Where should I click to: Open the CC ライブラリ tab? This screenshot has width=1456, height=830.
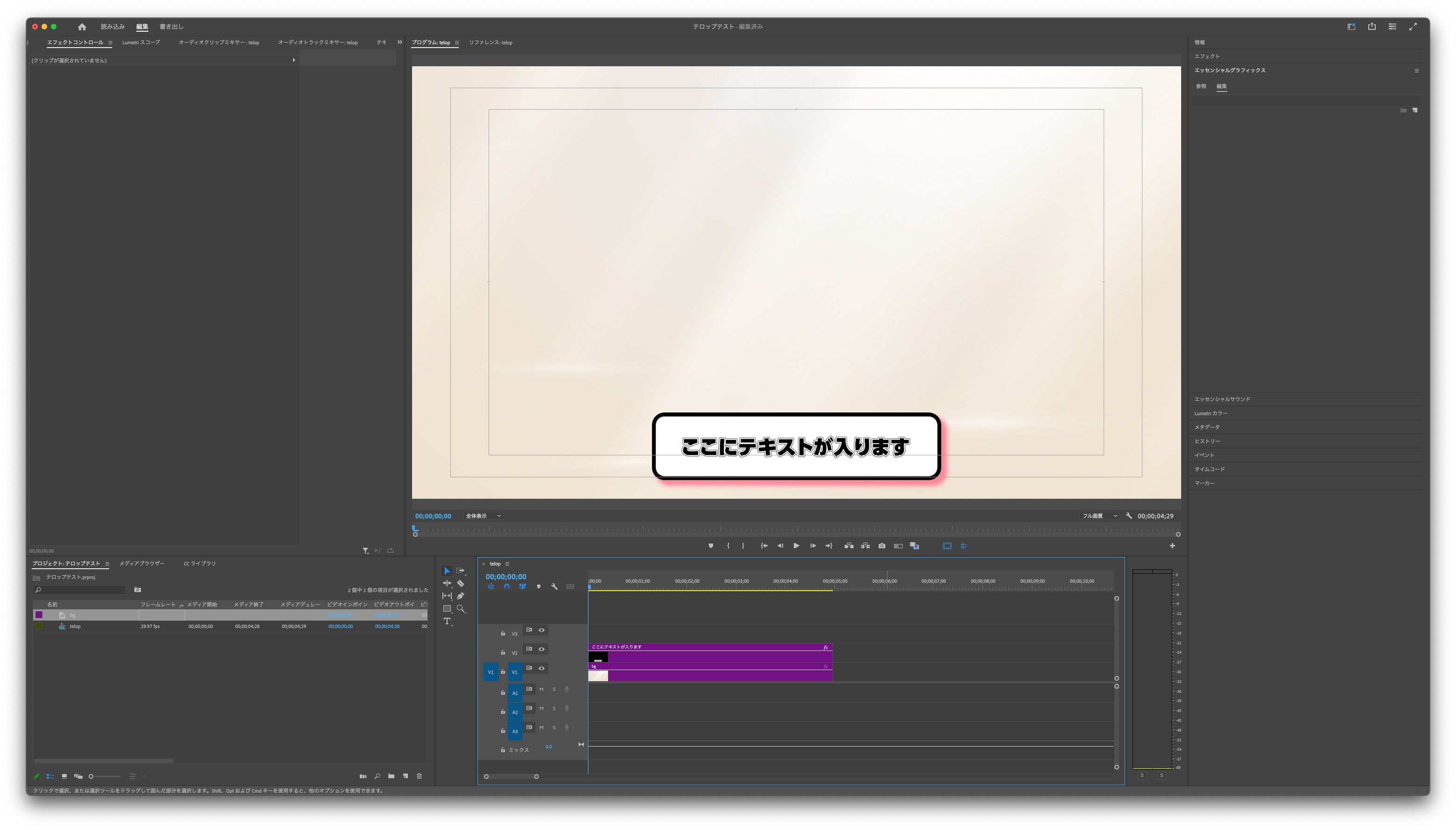200,563
